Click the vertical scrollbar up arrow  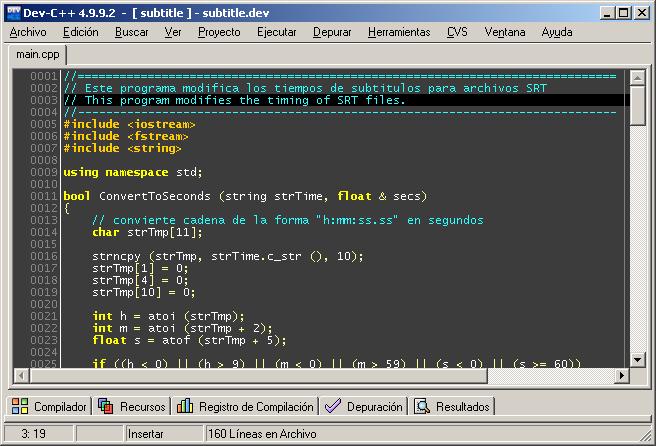click(x=638, y=77)
